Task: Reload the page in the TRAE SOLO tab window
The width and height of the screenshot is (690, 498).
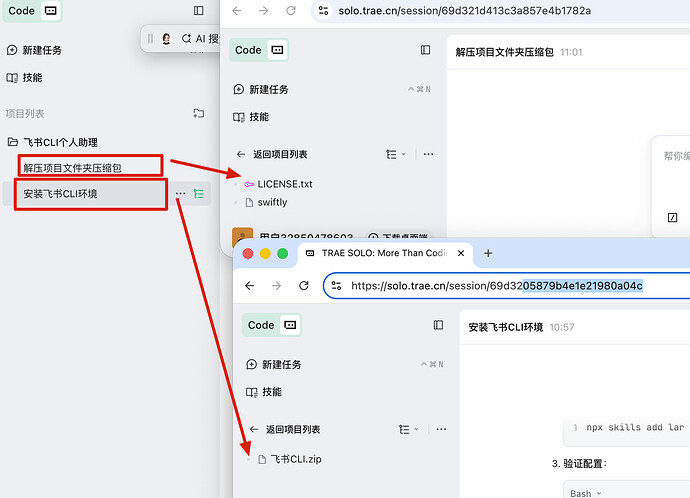Action: pyautogui.click(x=304, y=286)
